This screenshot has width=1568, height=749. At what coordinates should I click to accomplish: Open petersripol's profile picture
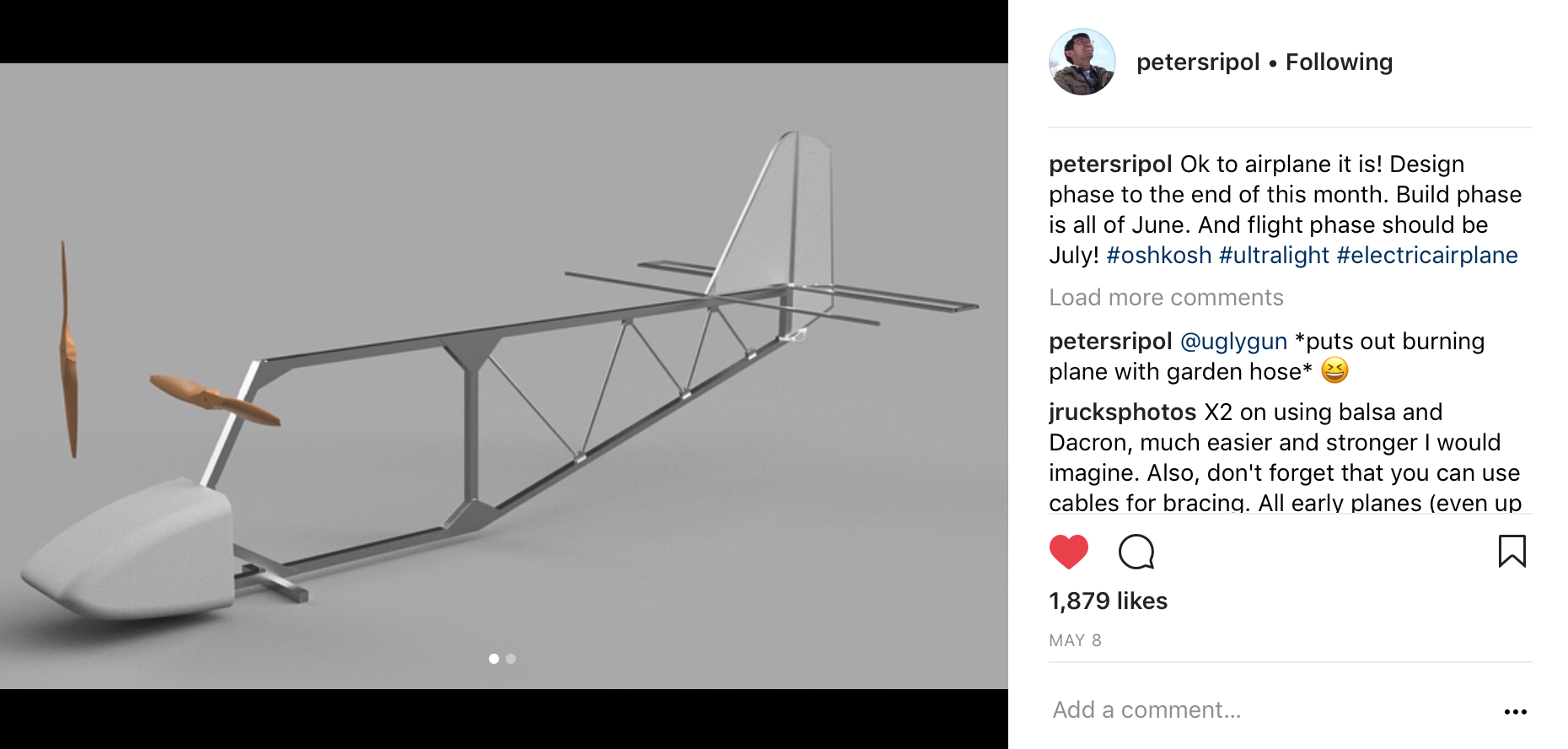point(1082,62)
